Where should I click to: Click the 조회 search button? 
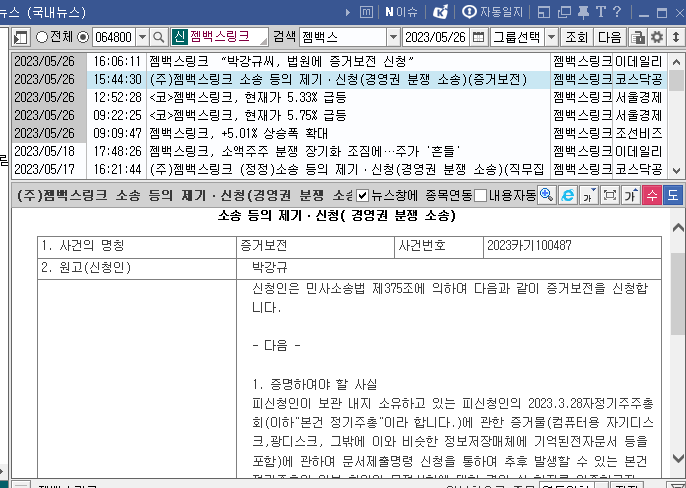(576, 37)
